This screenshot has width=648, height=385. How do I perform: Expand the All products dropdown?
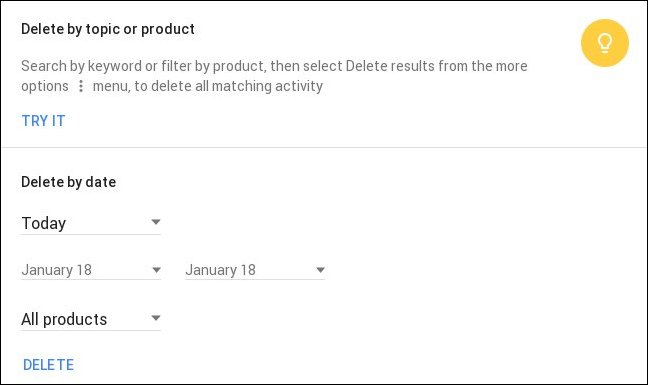pyautogui.click(x=91, y=319)
